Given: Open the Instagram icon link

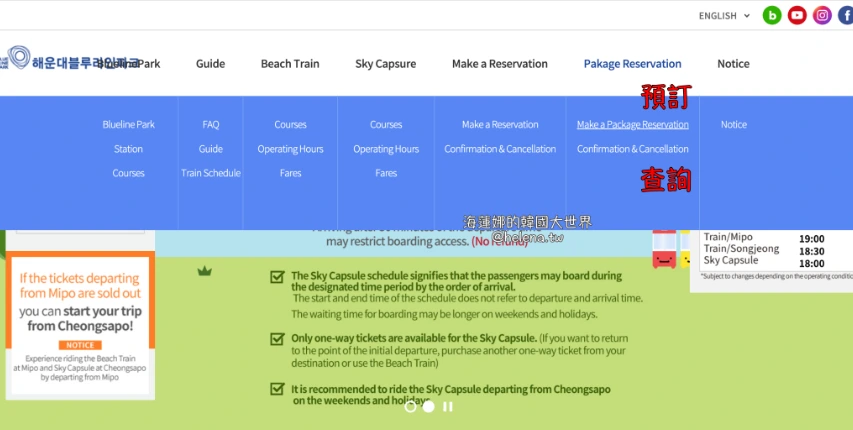Looking at the screenshot, I should [x=822, y=15].
